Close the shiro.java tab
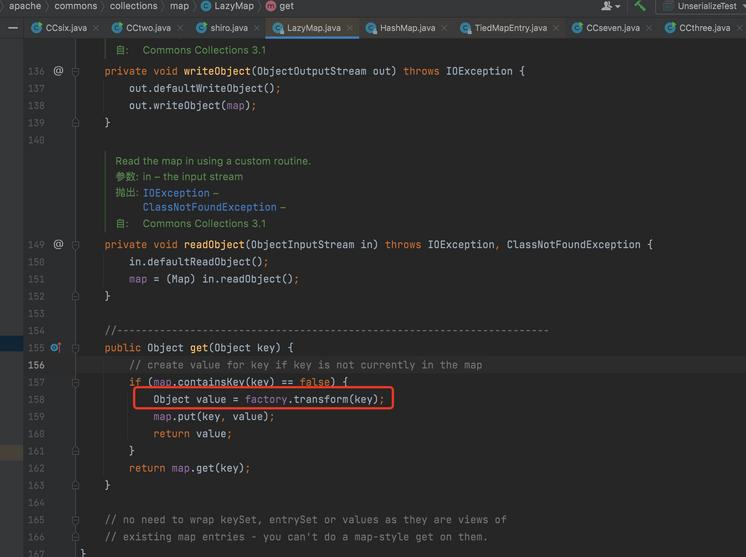The width and height of the screenshot is (746, 557). point(257,28)
